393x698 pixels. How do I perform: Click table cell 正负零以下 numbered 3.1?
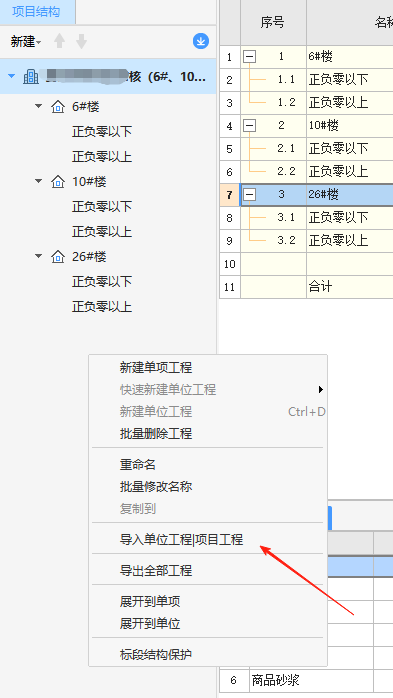[349, 218]
